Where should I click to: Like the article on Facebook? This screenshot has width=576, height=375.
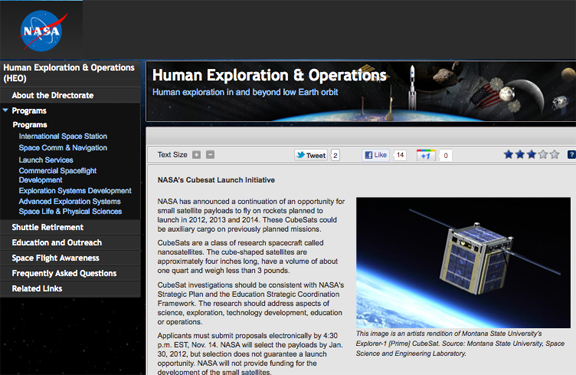(375, 155)
